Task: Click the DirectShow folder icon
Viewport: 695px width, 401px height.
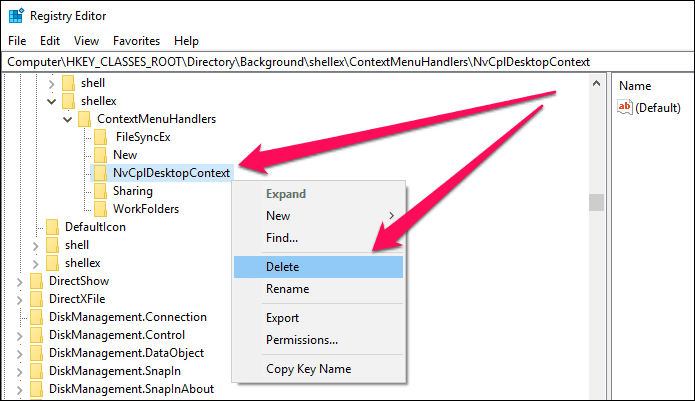Action: 36,281
